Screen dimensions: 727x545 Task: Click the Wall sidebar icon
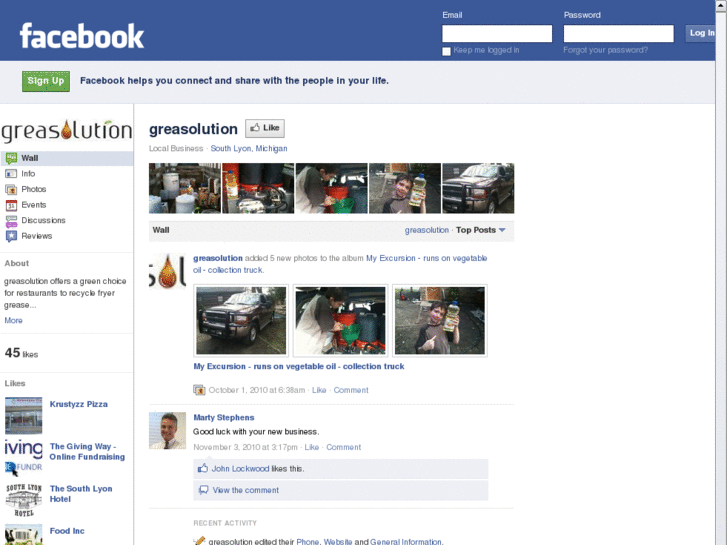(x=11, y=158)
